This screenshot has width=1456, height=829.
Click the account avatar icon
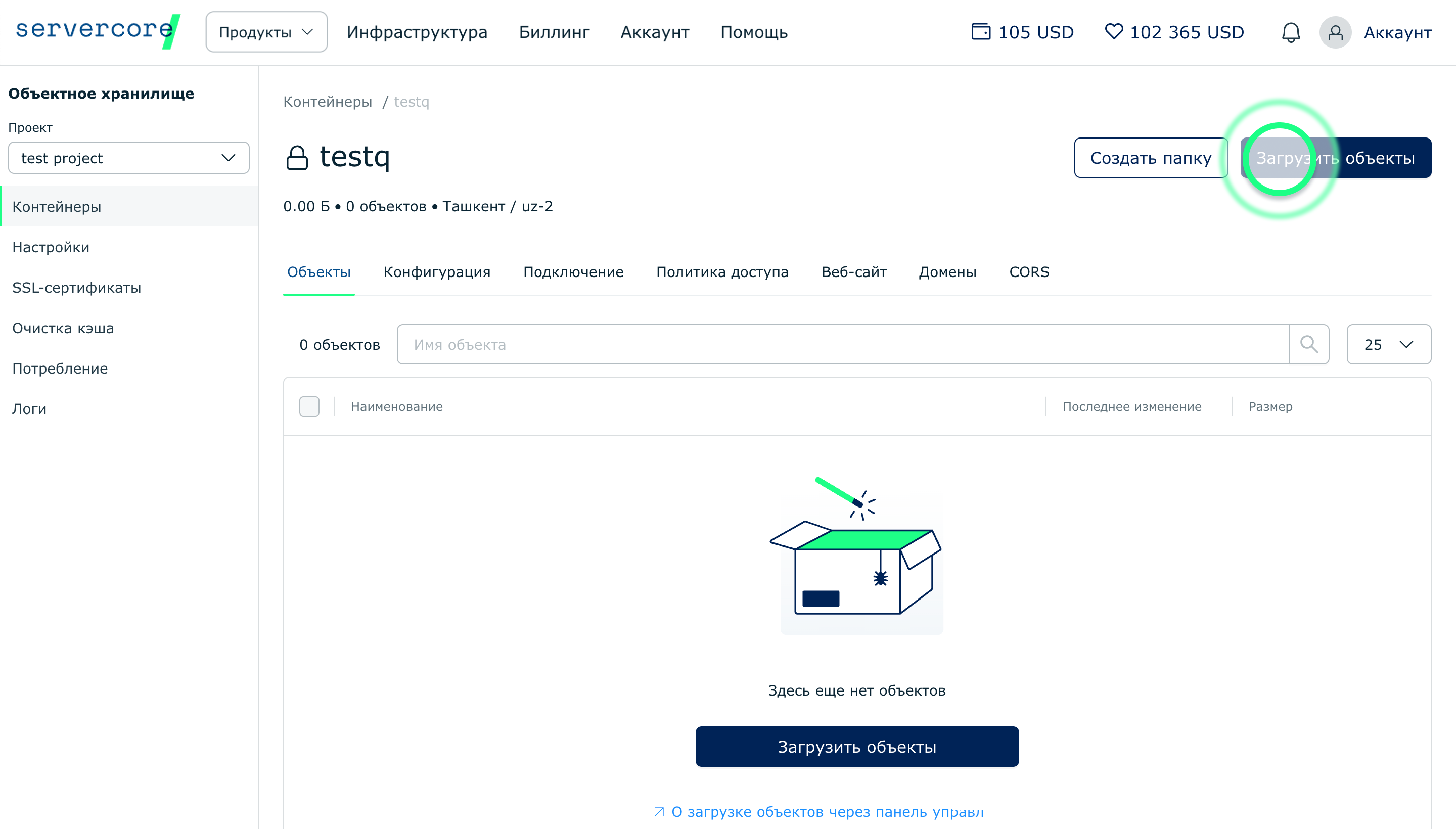[x=1335, y=32]
